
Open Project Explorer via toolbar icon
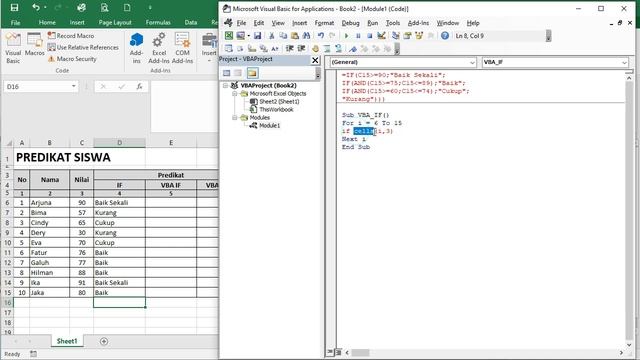pyautogui.click(x=396, y=36)
